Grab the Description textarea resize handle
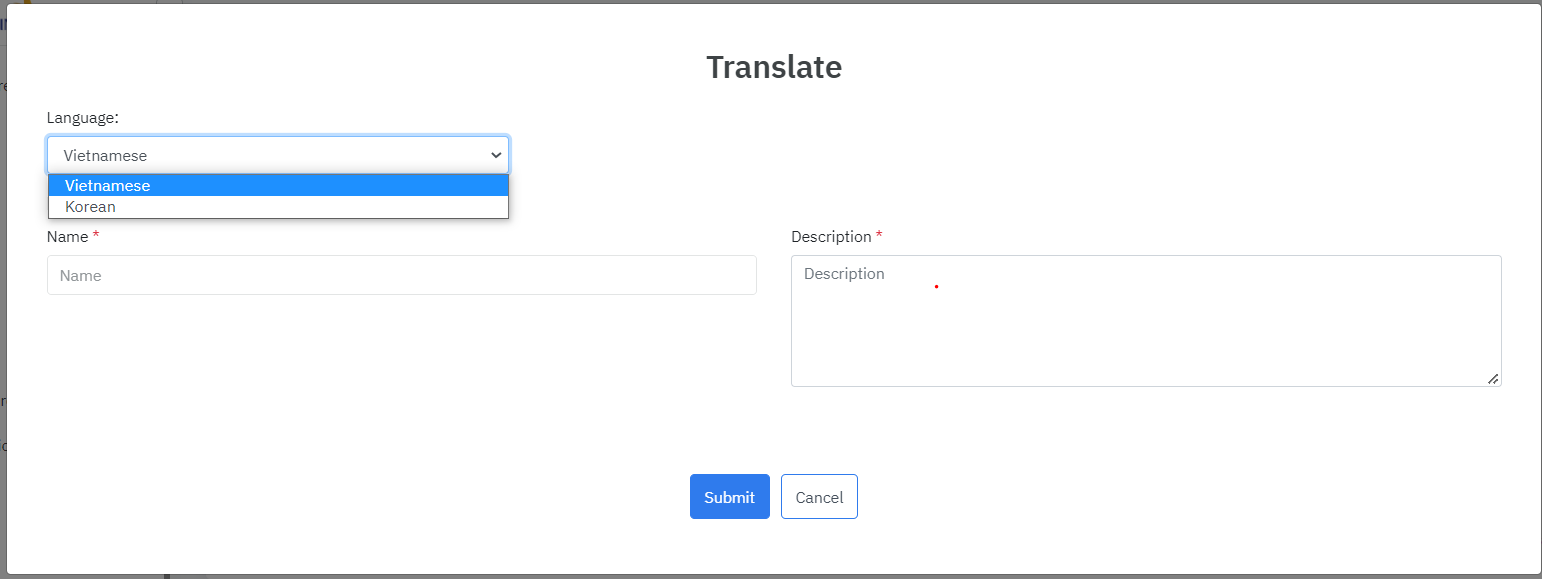The width and height of the screenshot is (1542, 579). click(1493, 379)
